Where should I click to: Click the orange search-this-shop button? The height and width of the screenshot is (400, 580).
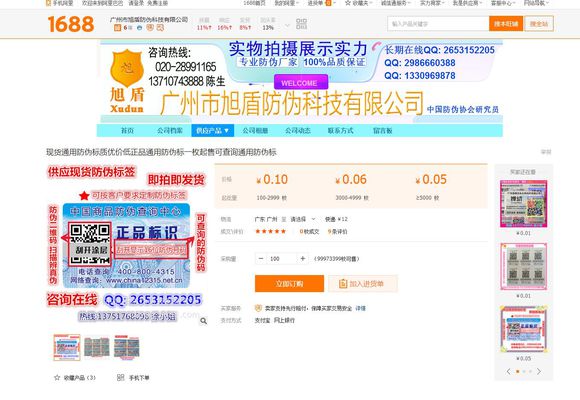(506, 24)
